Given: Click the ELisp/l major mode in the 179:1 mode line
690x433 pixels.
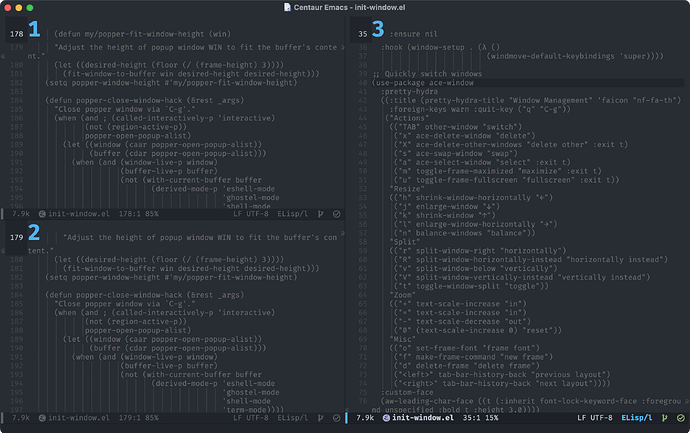Looking at the screenshot, I should click(293, 418).
